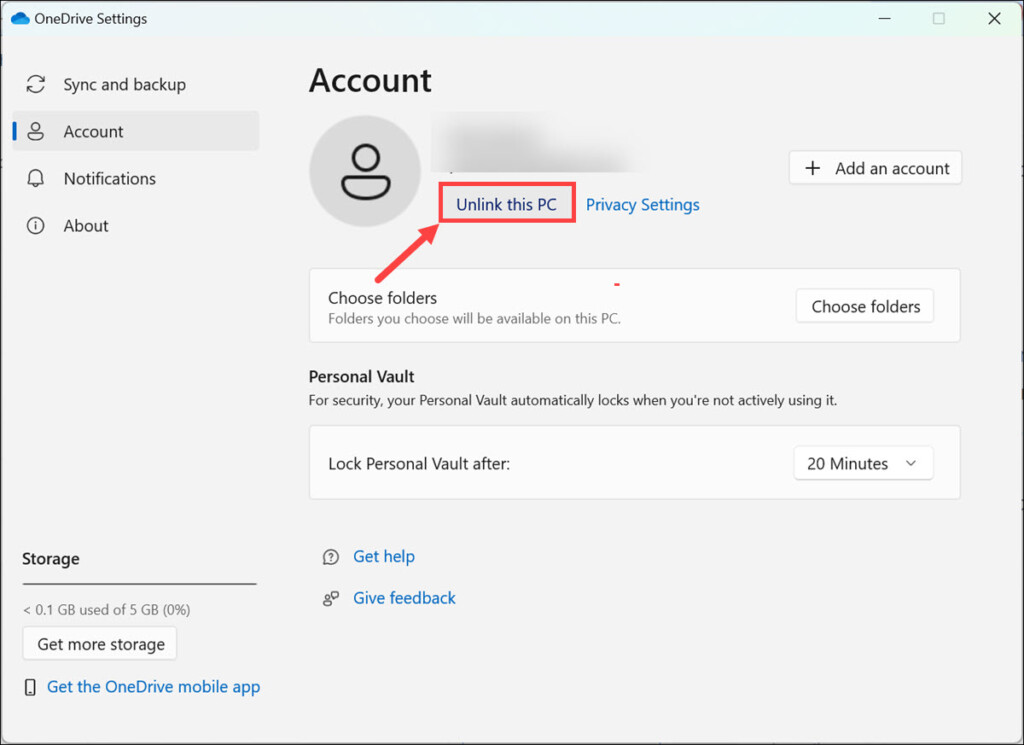The image size is (1024, 745).
Task: Click the Get more storage button
Action: (x=100, y=645)
